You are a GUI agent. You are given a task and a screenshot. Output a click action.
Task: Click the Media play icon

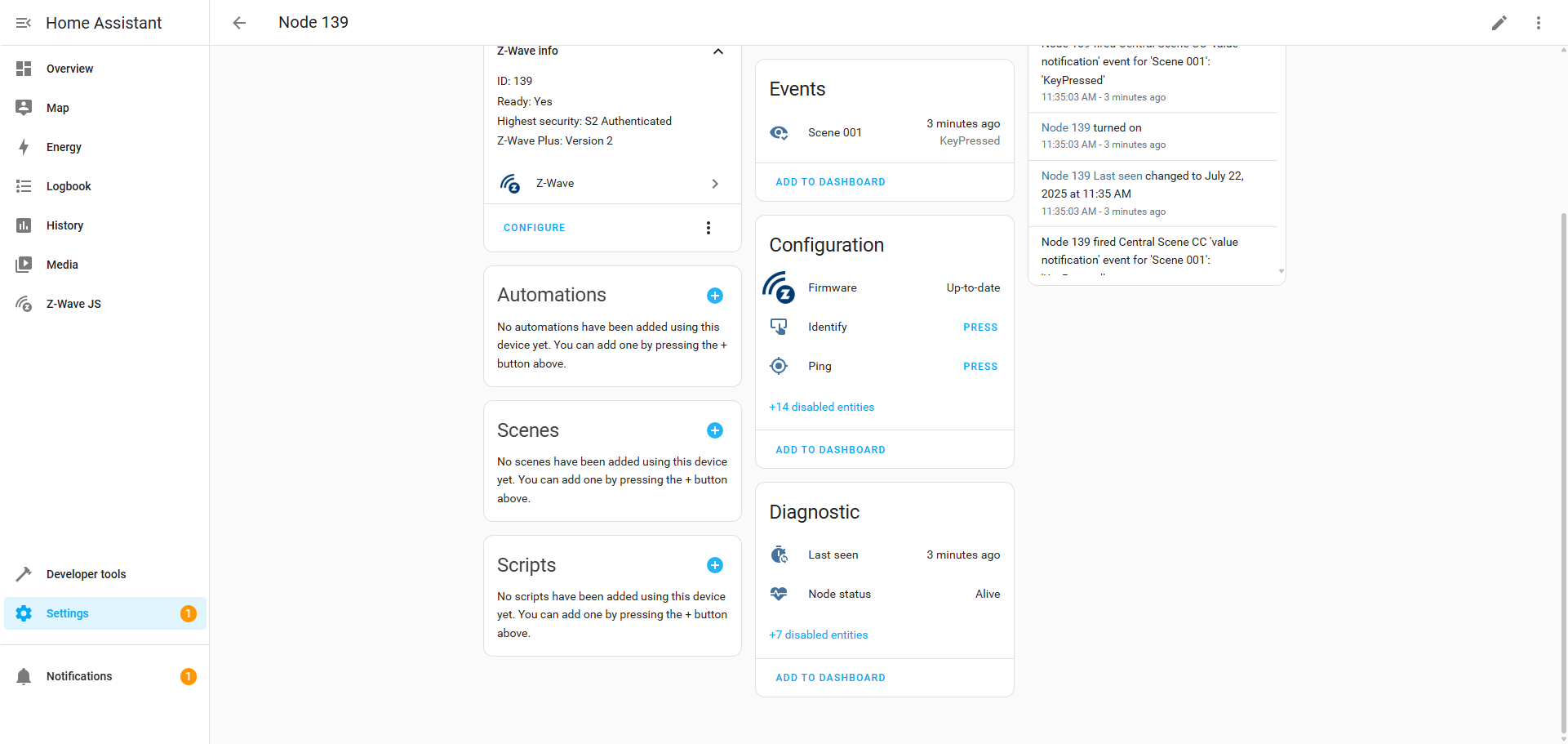coord(24,265)
